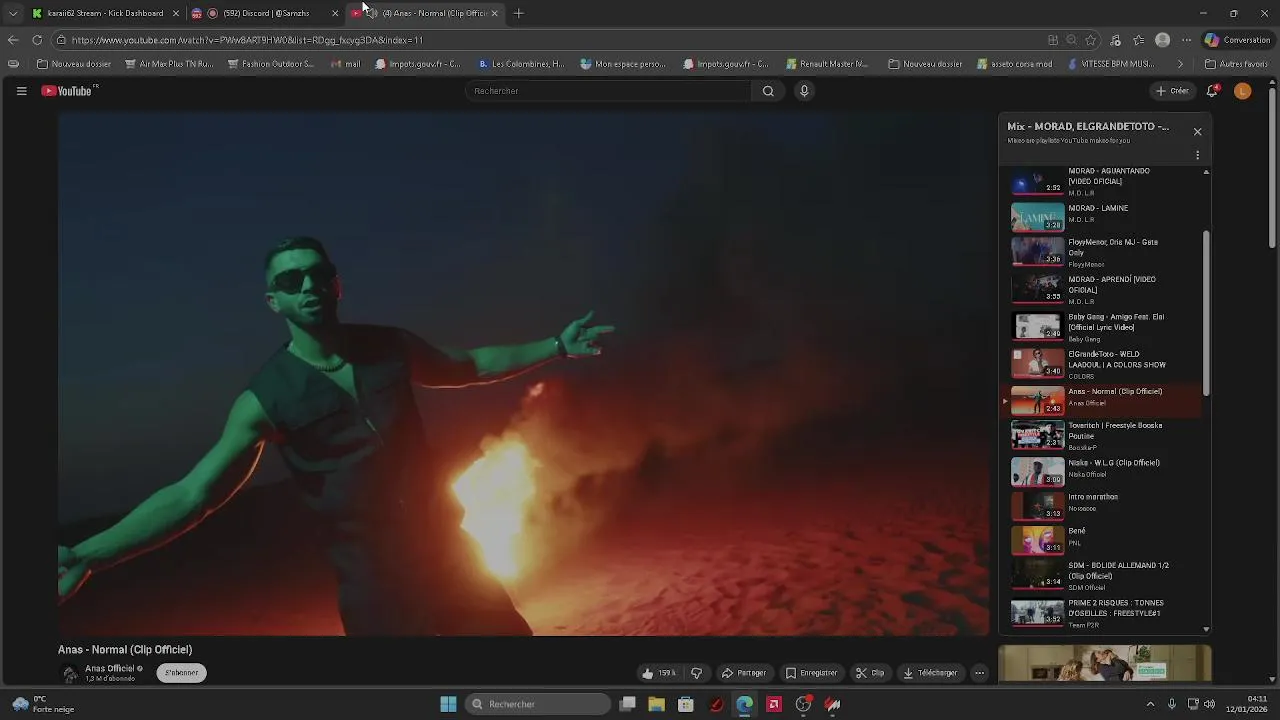This screenshot has width=1280, height=720.
Task: Click the Télécharger download button
Action: click(930, 673)
